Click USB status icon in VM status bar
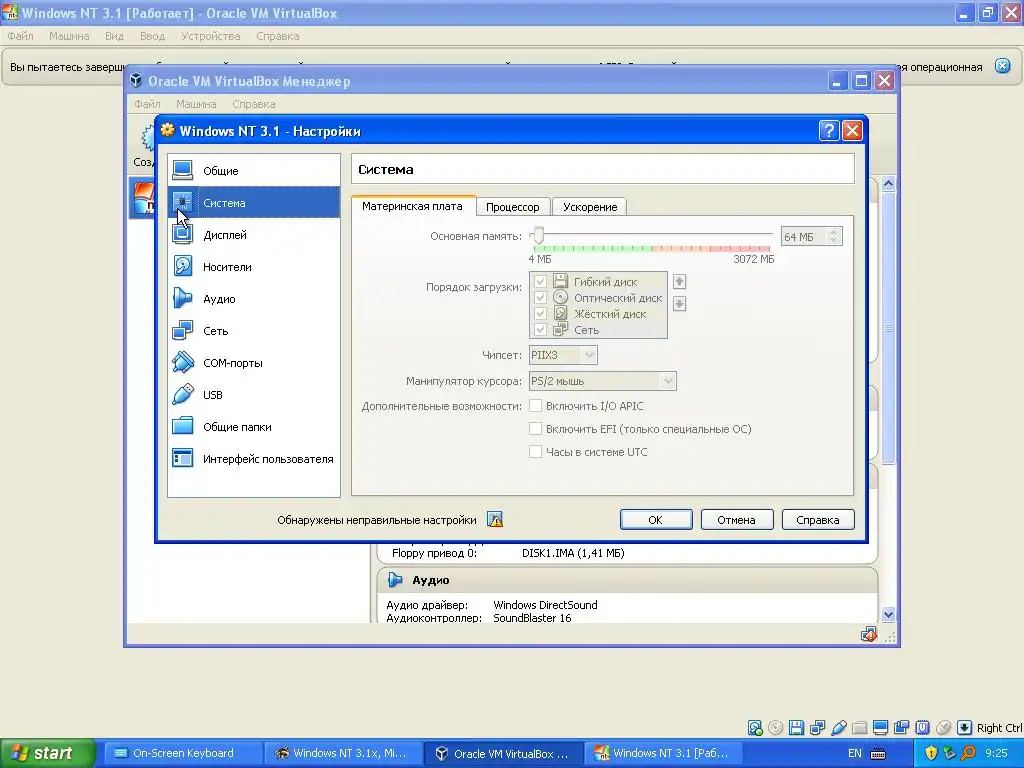 pos(839,728)
